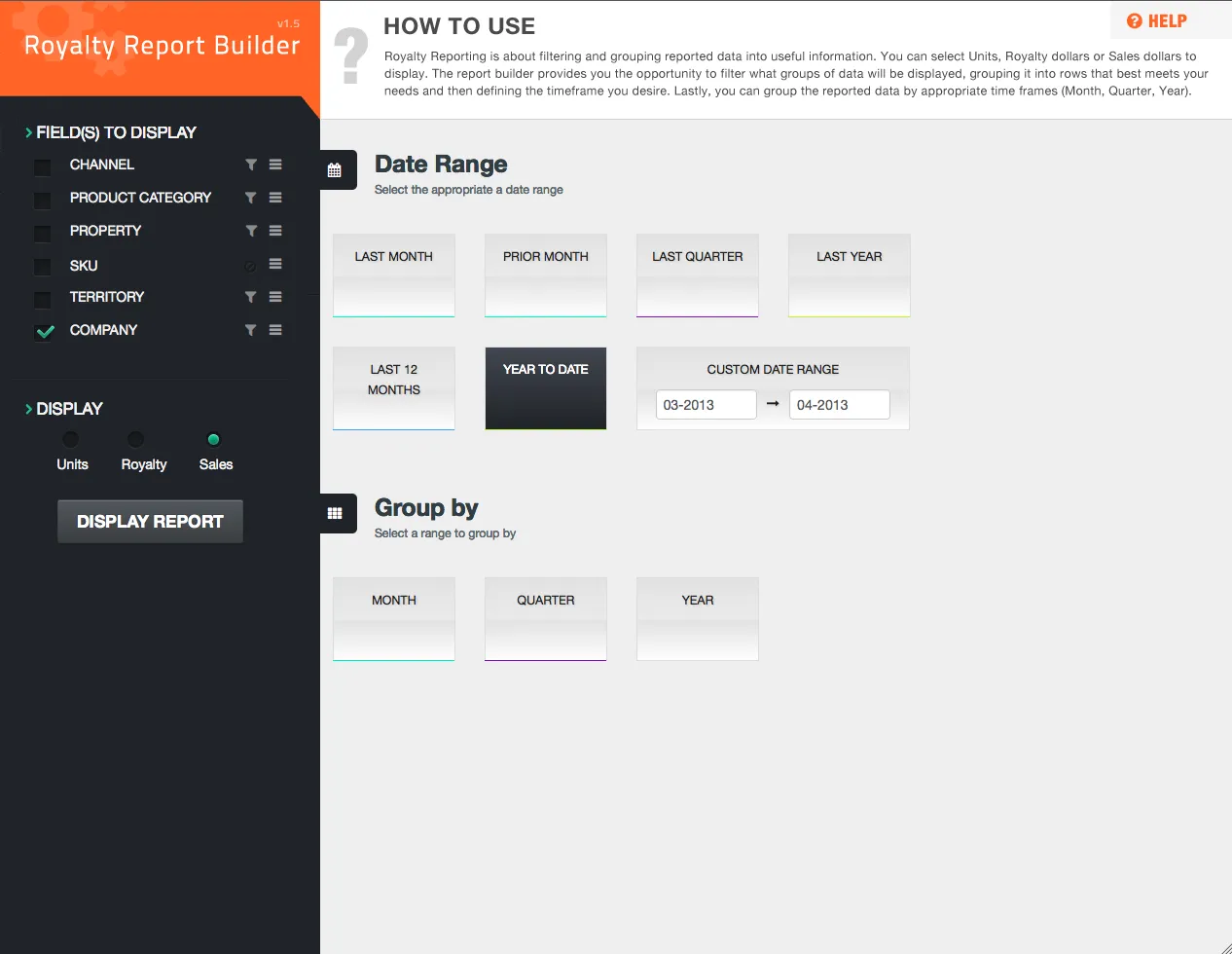The width and height of the screenshot is (1232, 954).
Task: Click the grid icon beside Group by
Action: coord(335,514)
